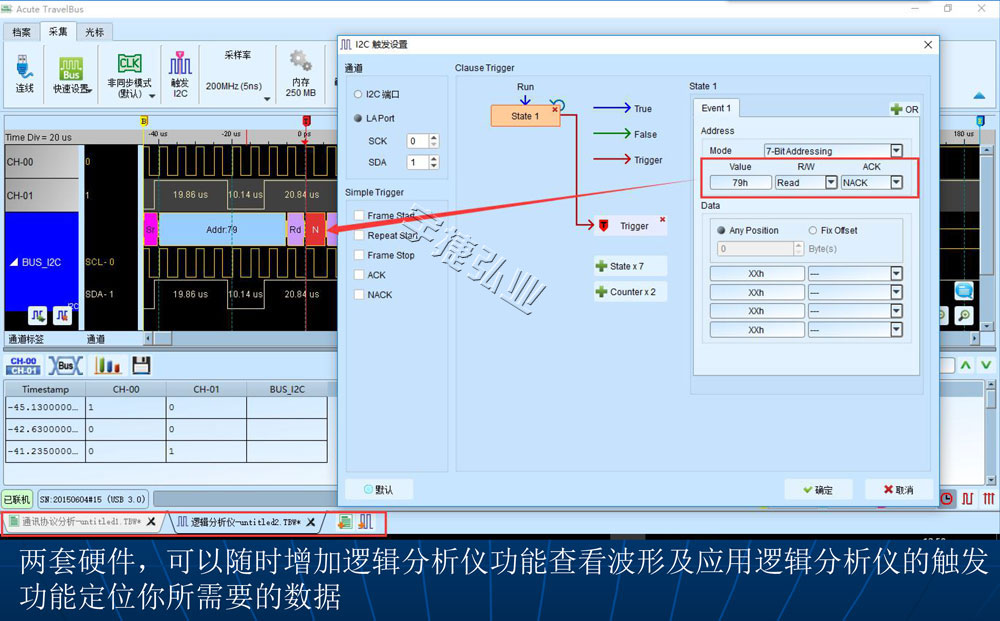Click the protocol analyzer icon next to file tabs
The image size is (1000, 621).
pos(344,522)
